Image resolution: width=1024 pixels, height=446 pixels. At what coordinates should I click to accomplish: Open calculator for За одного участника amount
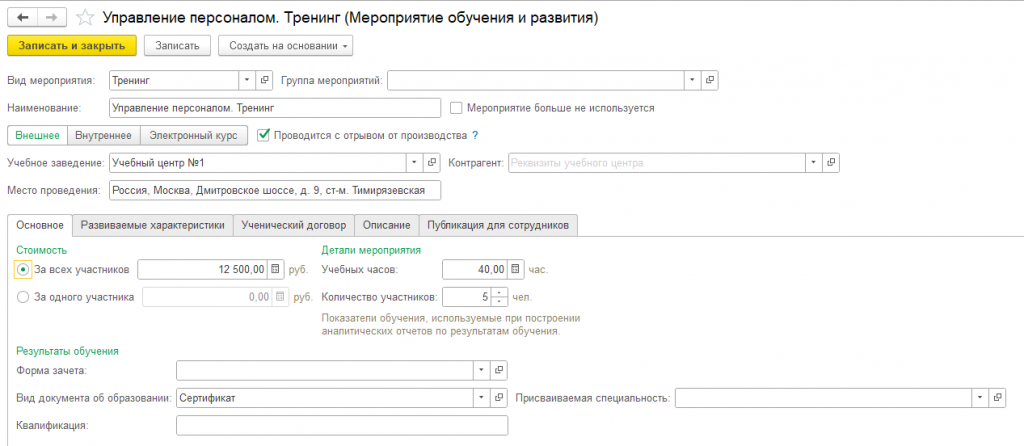click(280, 297)
